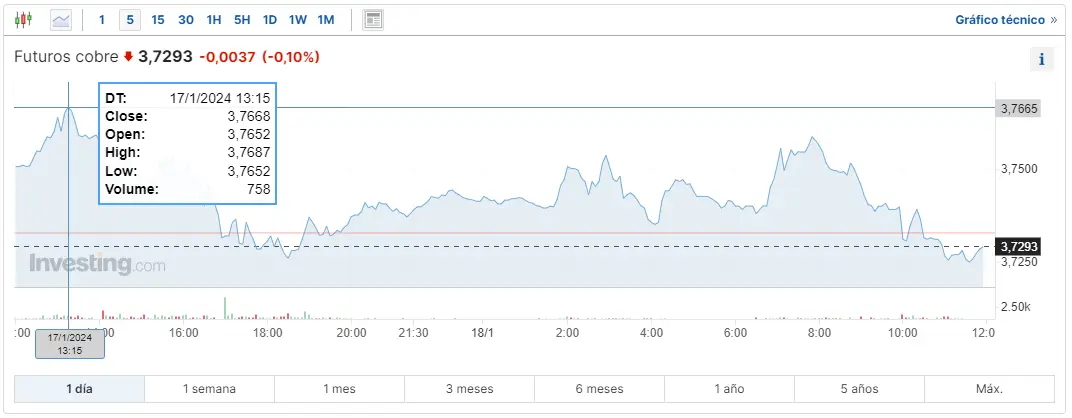Click the 17/1/2024 13:15 time marker
Viewport: 1072px width, 418px height.
click(x=70, y=342)
